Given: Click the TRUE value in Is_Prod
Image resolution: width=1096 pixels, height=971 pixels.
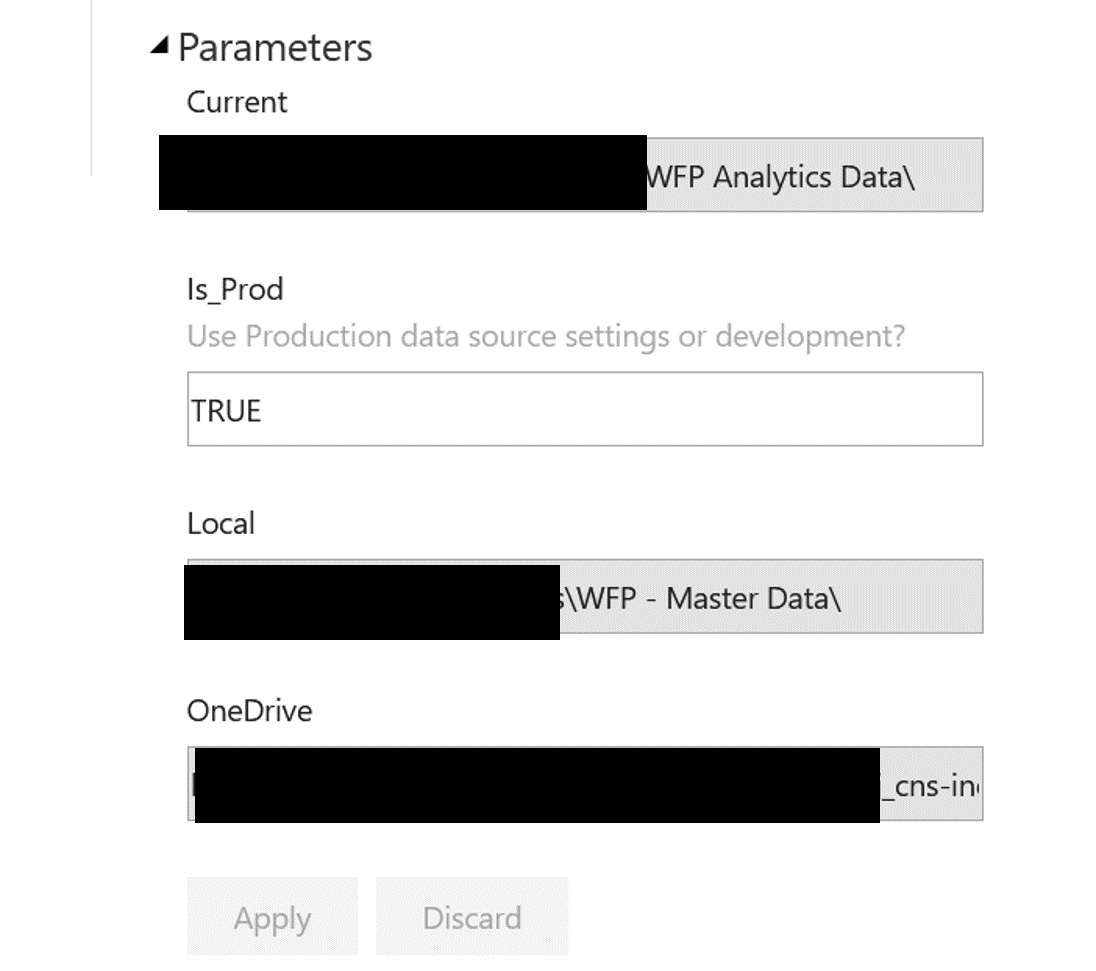Looking at the screenshot, I should tap(227, 410).
